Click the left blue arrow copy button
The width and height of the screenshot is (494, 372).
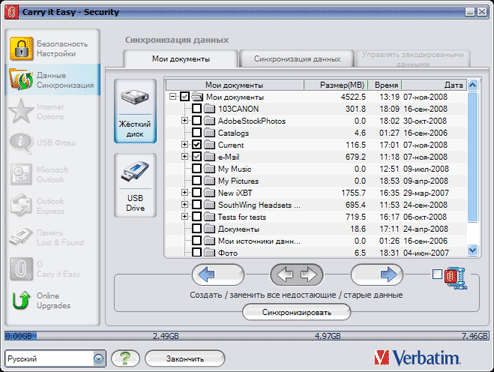218,275
